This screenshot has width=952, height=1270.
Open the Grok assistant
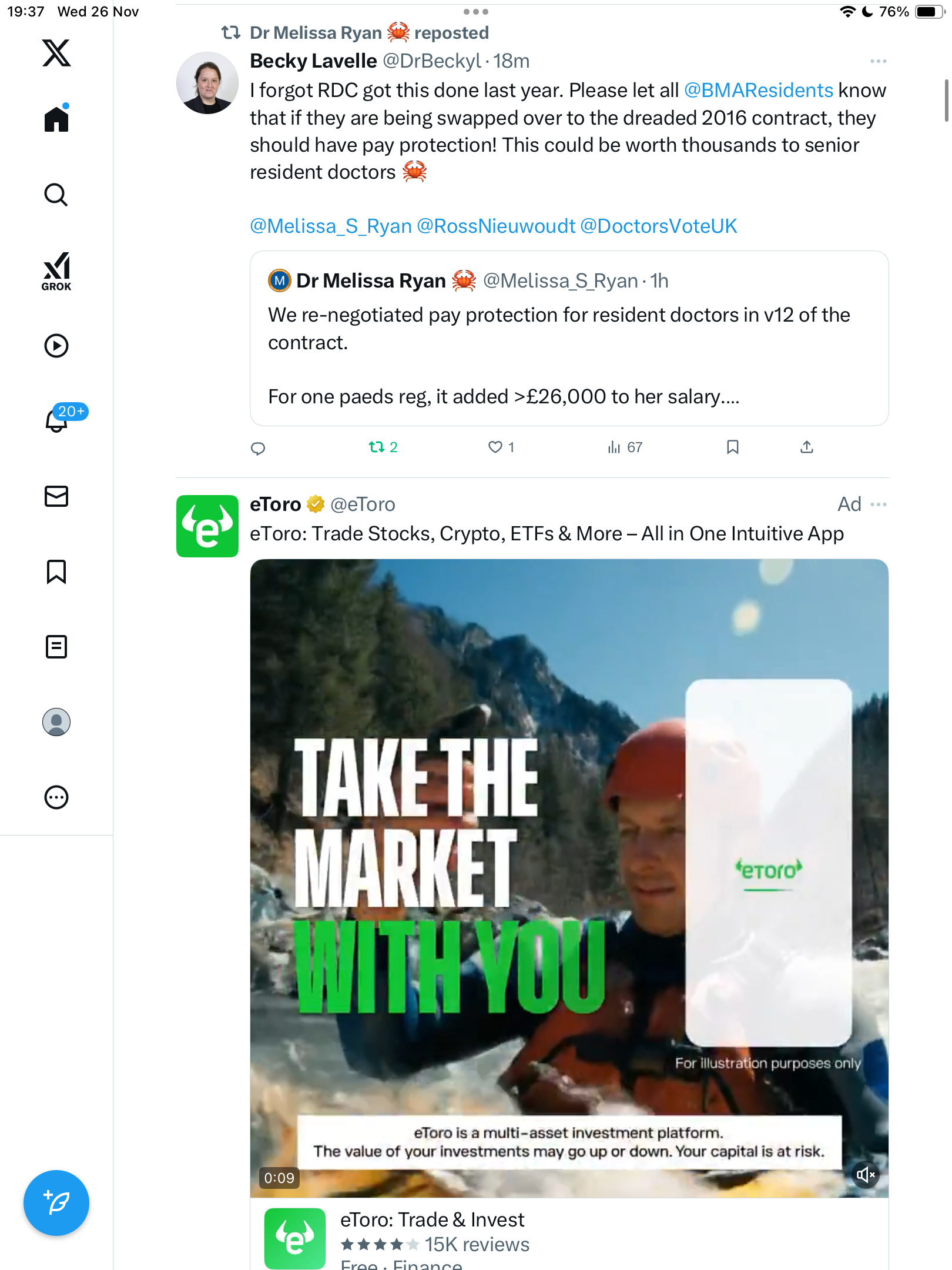tap(56, 271)
